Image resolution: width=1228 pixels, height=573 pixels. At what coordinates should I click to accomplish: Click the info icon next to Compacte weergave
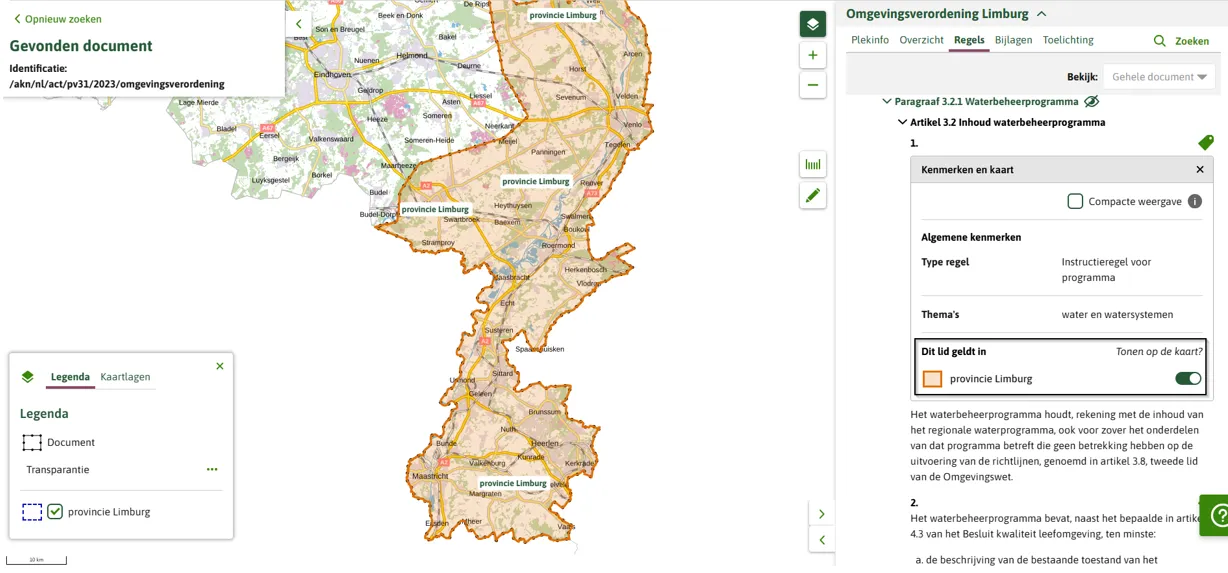click(x=1194, y=201)
